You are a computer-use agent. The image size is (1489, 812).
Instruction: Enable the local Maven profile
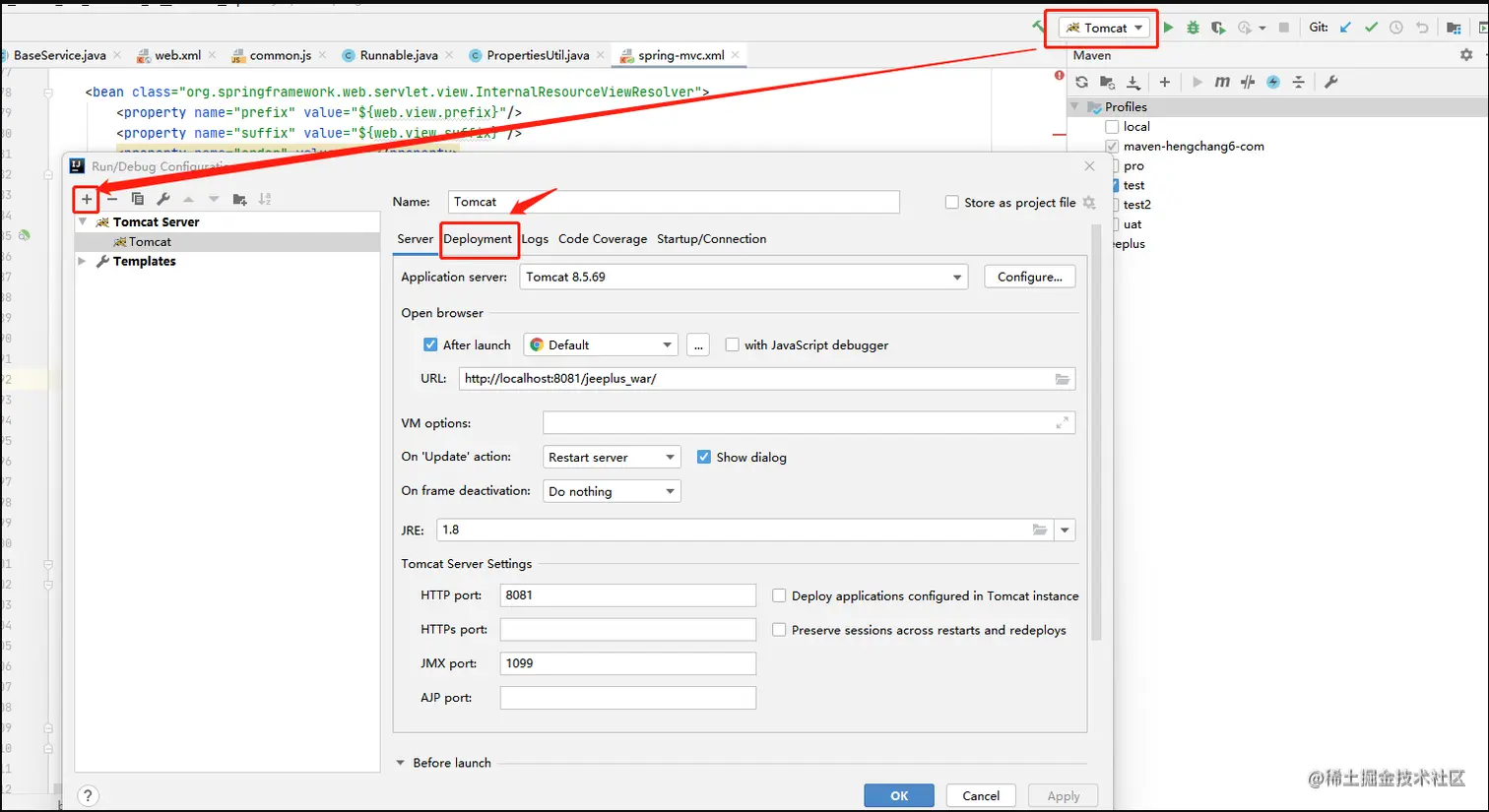click(x=1112, y=127)
